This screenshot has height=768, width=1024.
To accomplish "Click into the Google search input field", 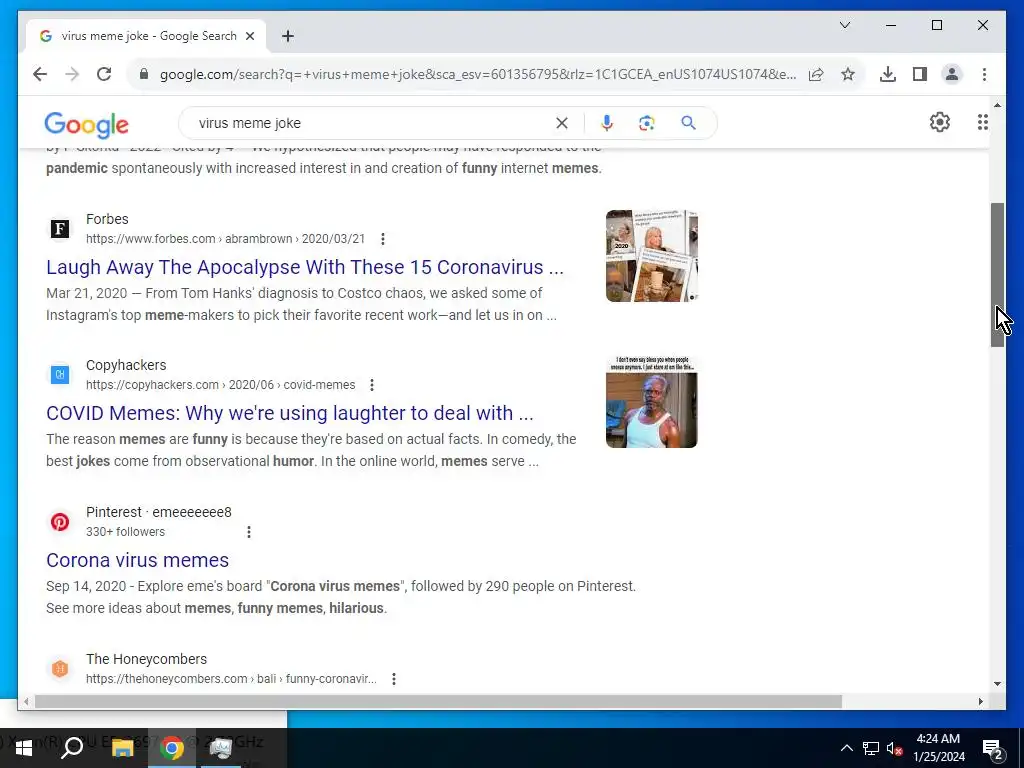I will (x=372, y=123).
